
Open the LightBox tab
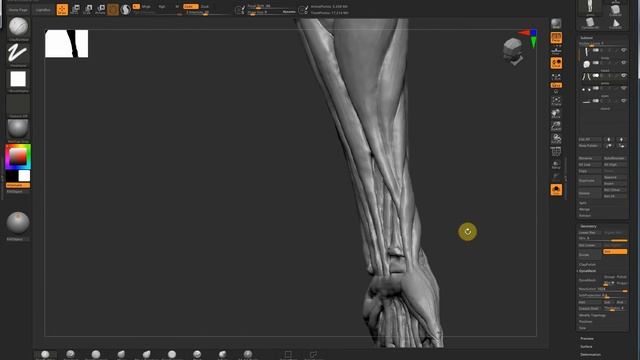click(x=42, y=9)
